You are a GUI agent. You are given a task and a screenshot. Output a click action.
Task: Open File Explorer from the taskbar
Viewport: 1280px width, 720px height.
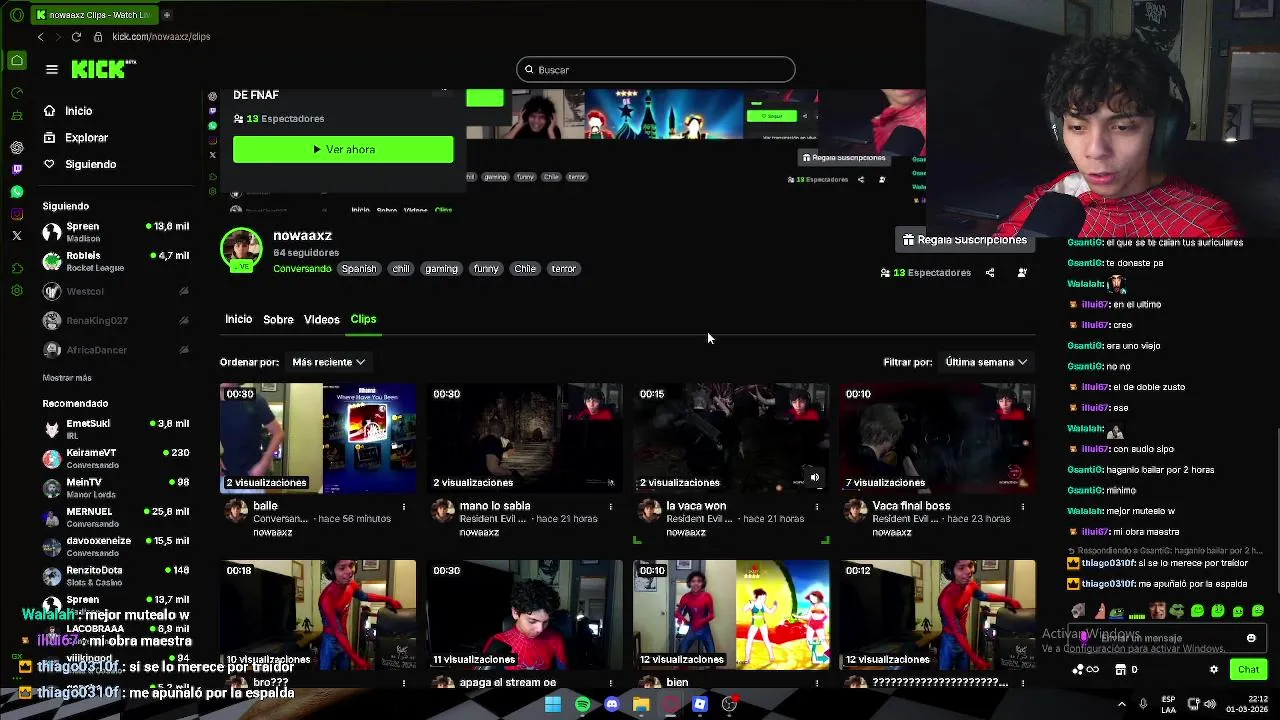click(x=641, y=704)
